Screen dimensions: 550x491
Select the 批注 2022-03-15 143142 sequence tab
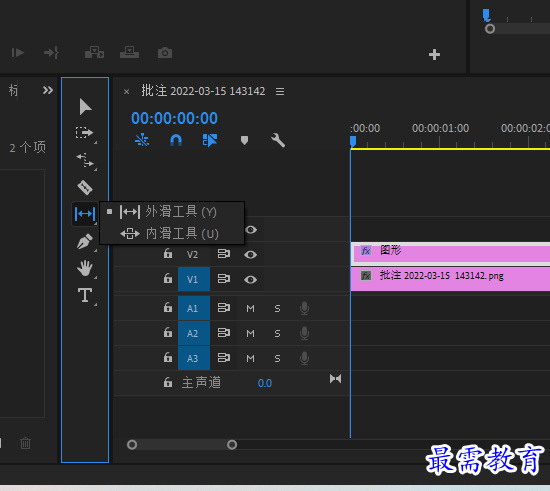203,91
